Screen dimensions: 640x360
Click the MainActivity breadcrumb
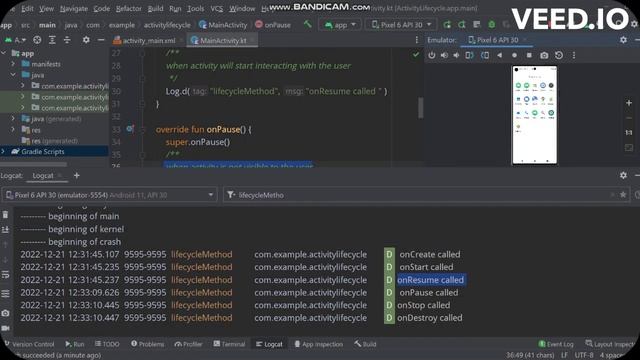coord(223,25)
